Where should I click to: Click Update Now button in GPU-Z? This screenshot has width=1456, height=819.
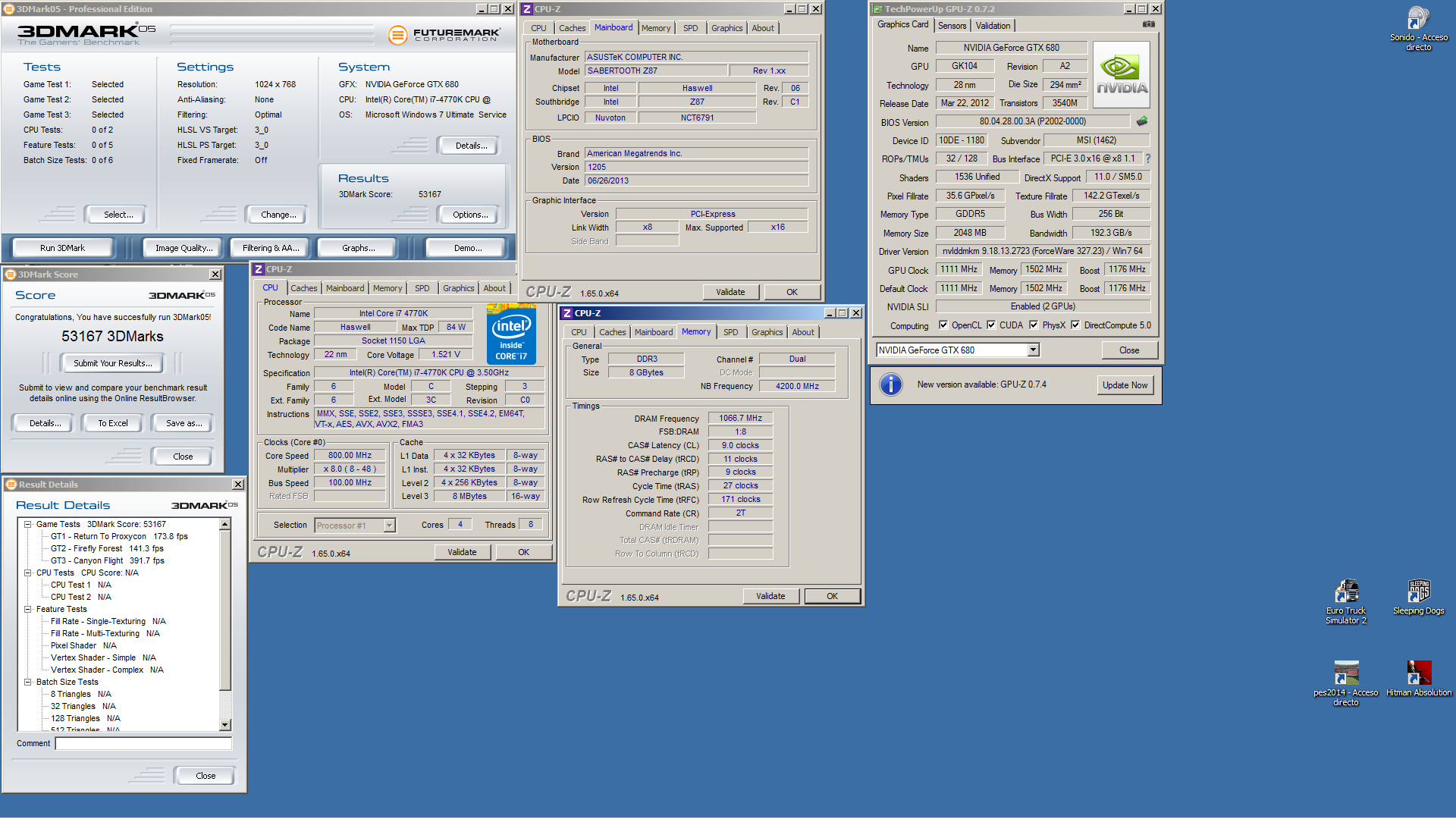(1125, 385)
